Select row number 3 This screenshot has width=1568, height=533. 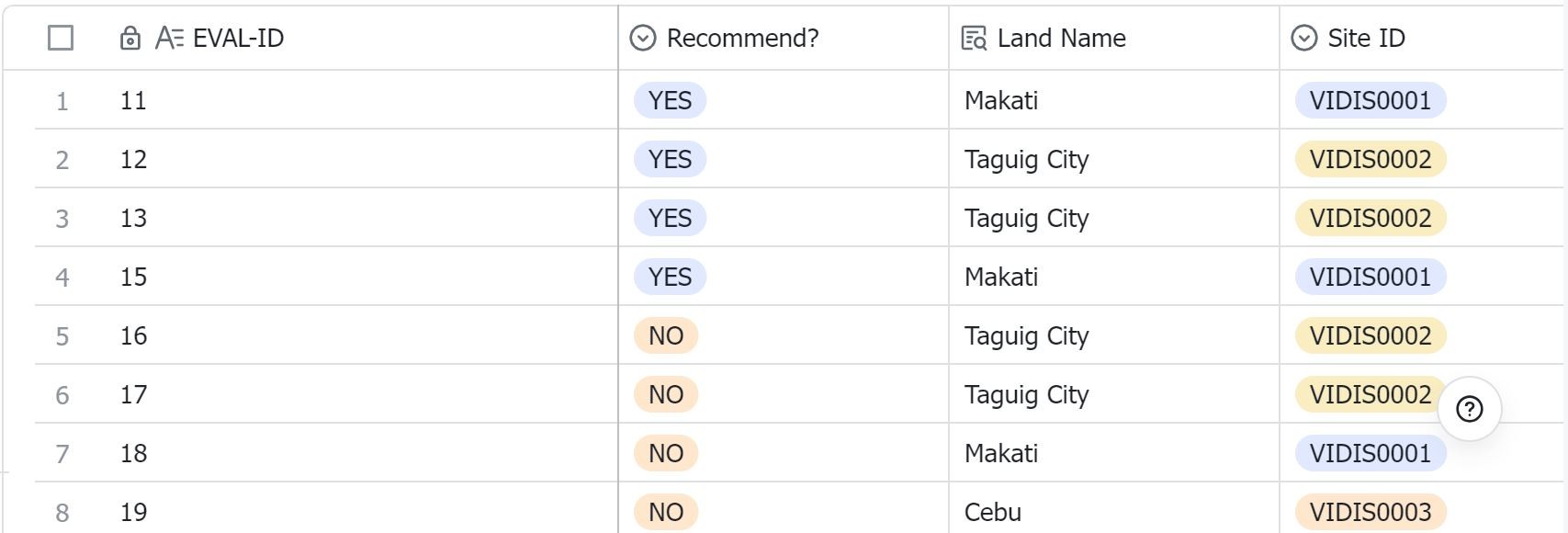tap(62, 219)
